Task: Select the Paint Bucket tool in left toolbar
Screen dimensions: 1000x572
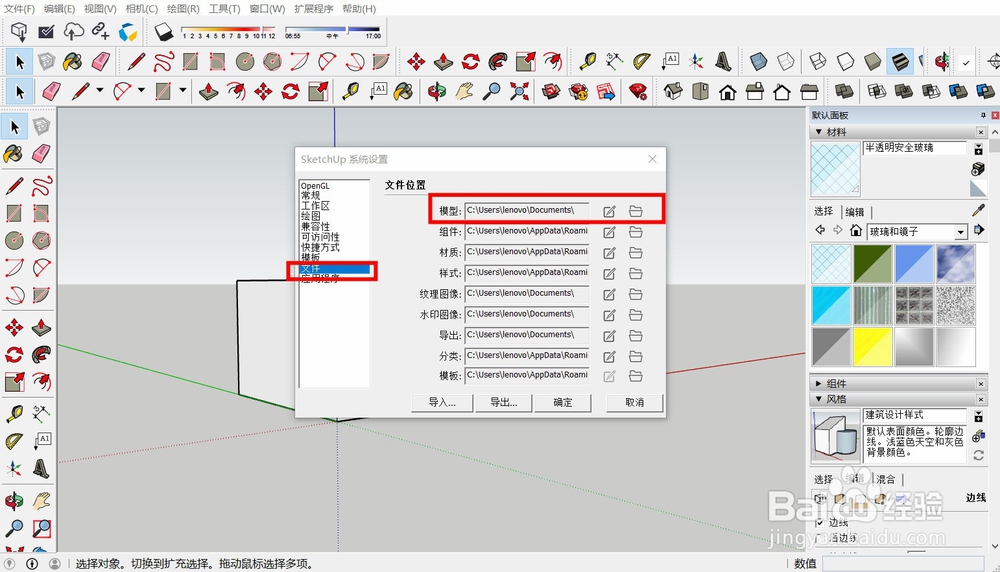Action: (13, 154)
